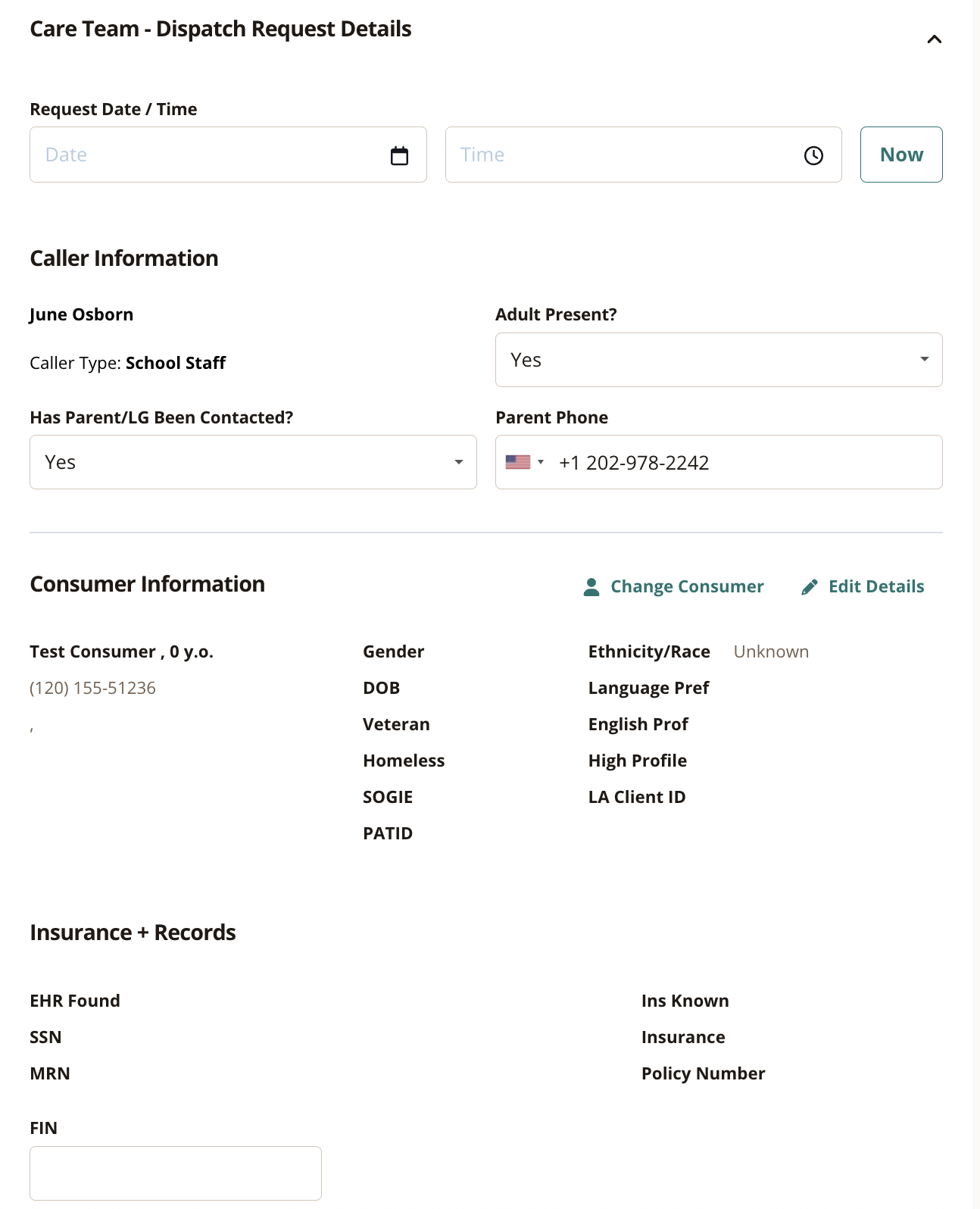The height and width of the screenshot is (1209, 980).
Task: Click the Test Consumer , 0 y.o. name
Action: [x=121, y=651]
